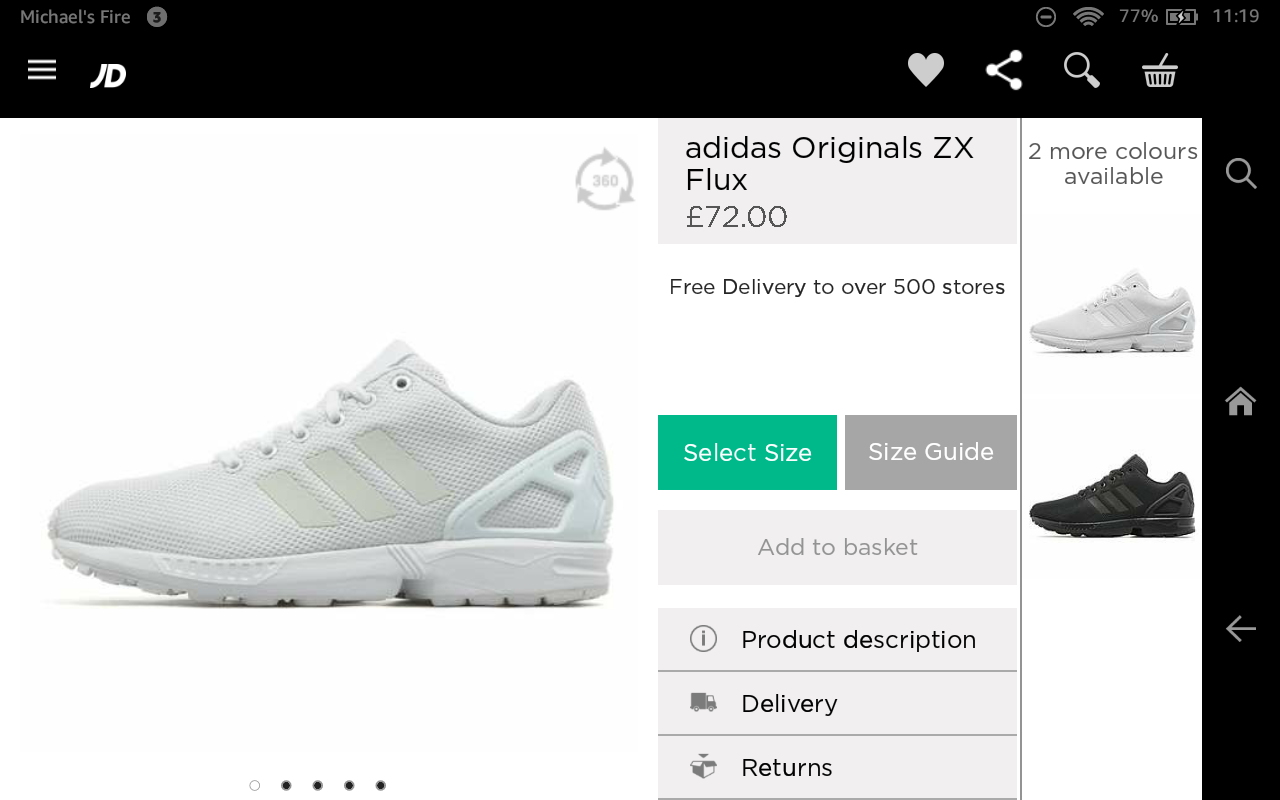Go back using the back arrow
Viewport: 1280px width, 800px height.
tap(1240, 628)
